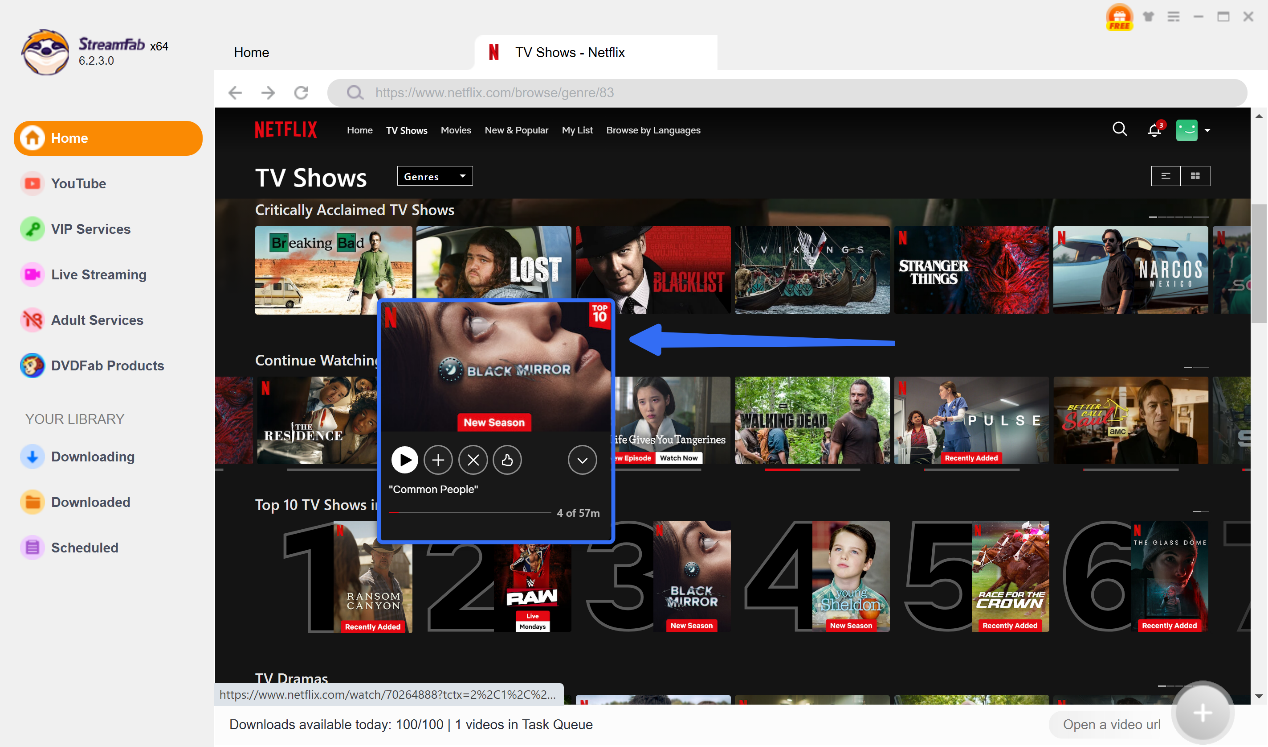Open My List in Netflix navigation
The image size is (1268, 747).
point(577,130)
